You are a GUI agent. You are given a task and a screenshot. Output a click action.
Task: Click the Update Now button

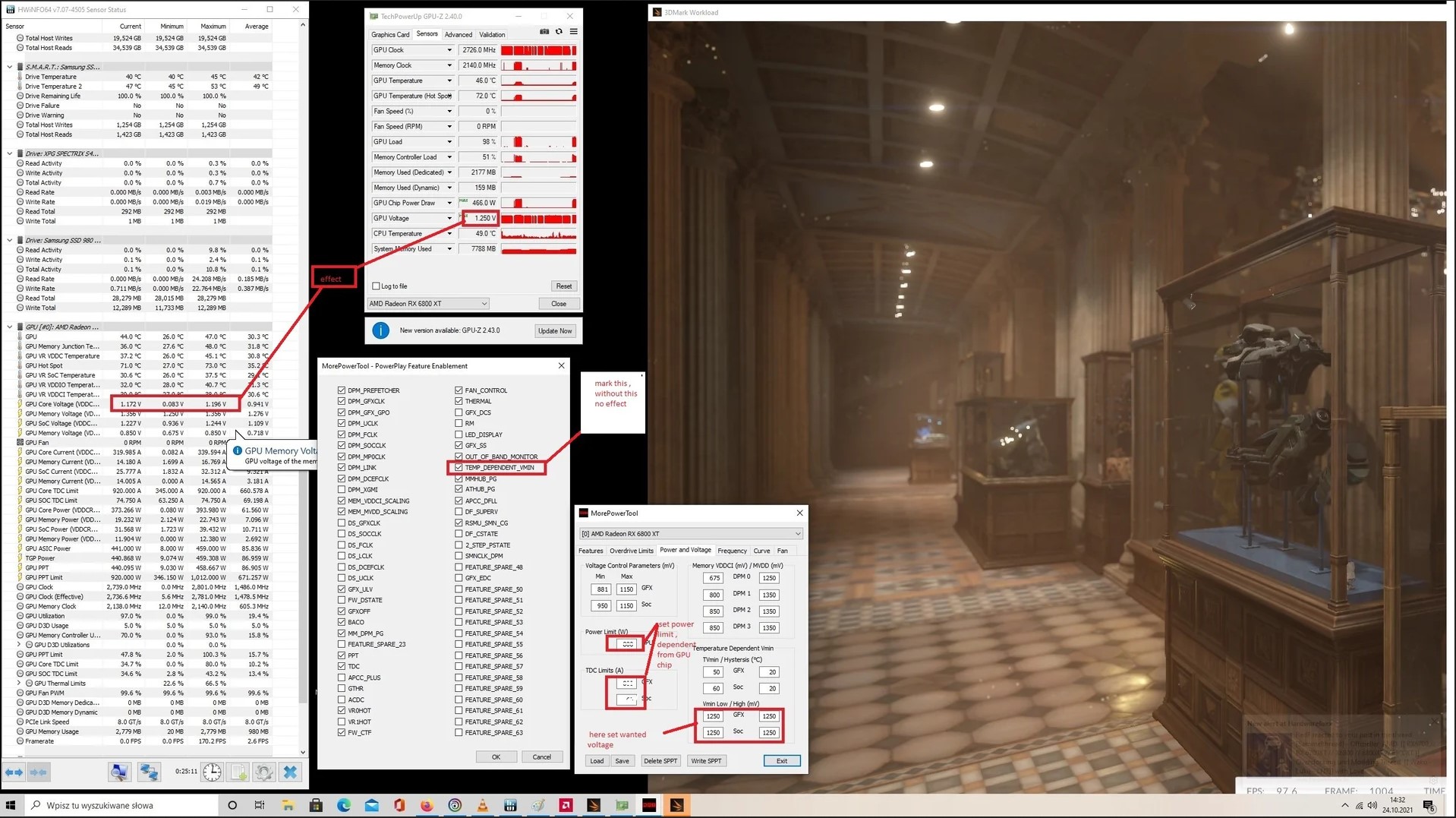point(555,331)
